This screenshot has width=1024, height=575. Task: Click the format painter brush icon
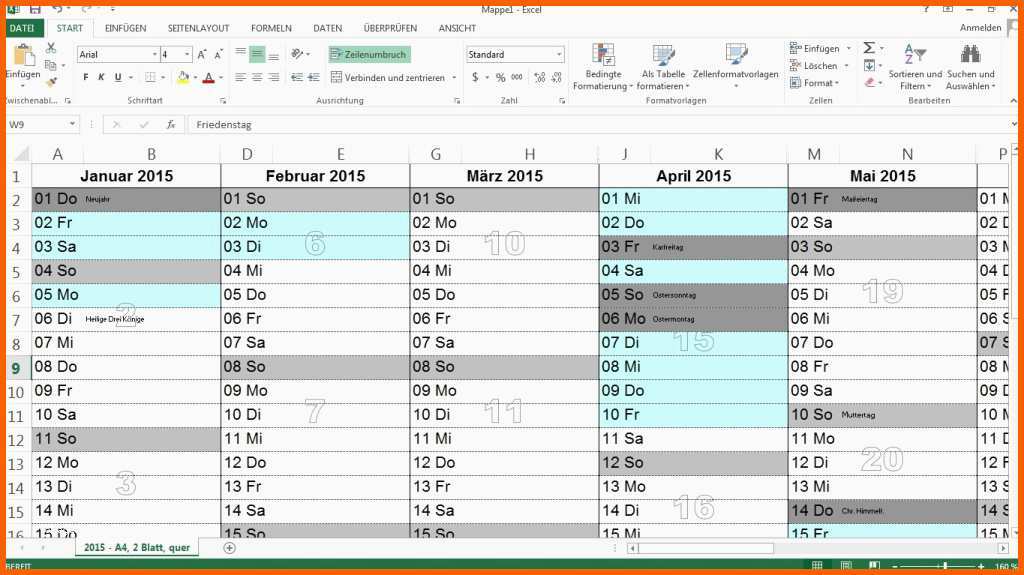pyautogui.click(x=51, y=82)
